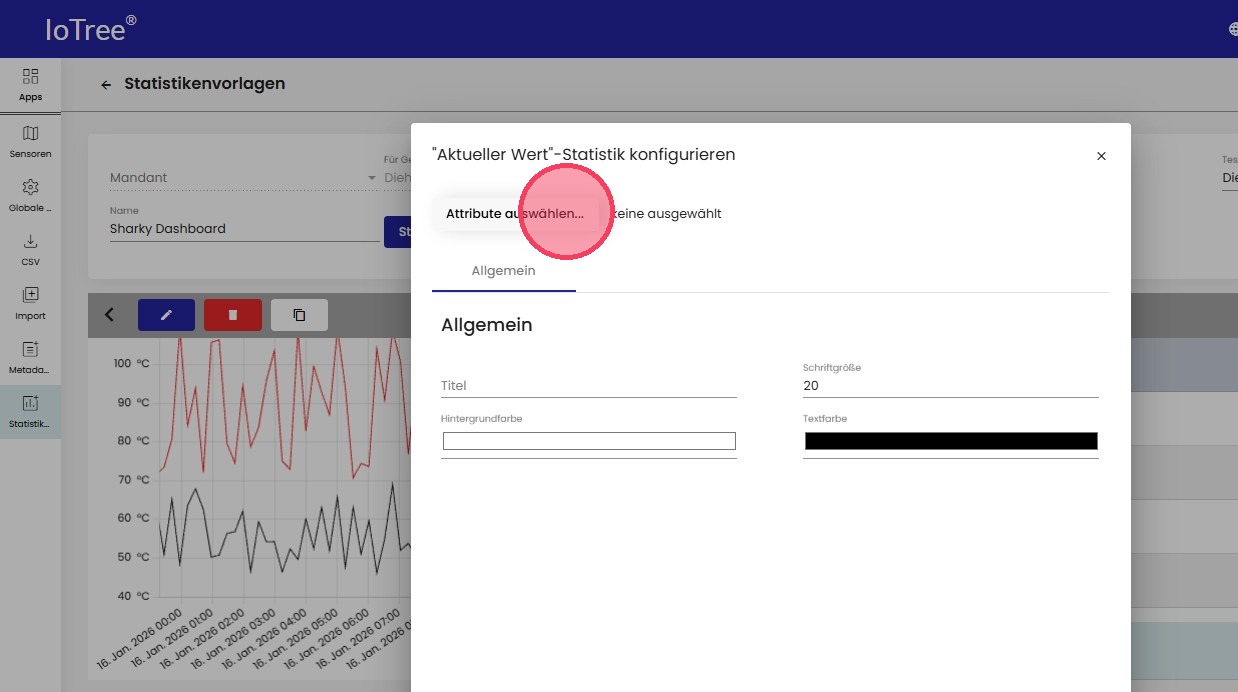Open the Apps grid in sidebar
Image resolution: width=1238 pixels, height=692 pixels.
(30, 84)
